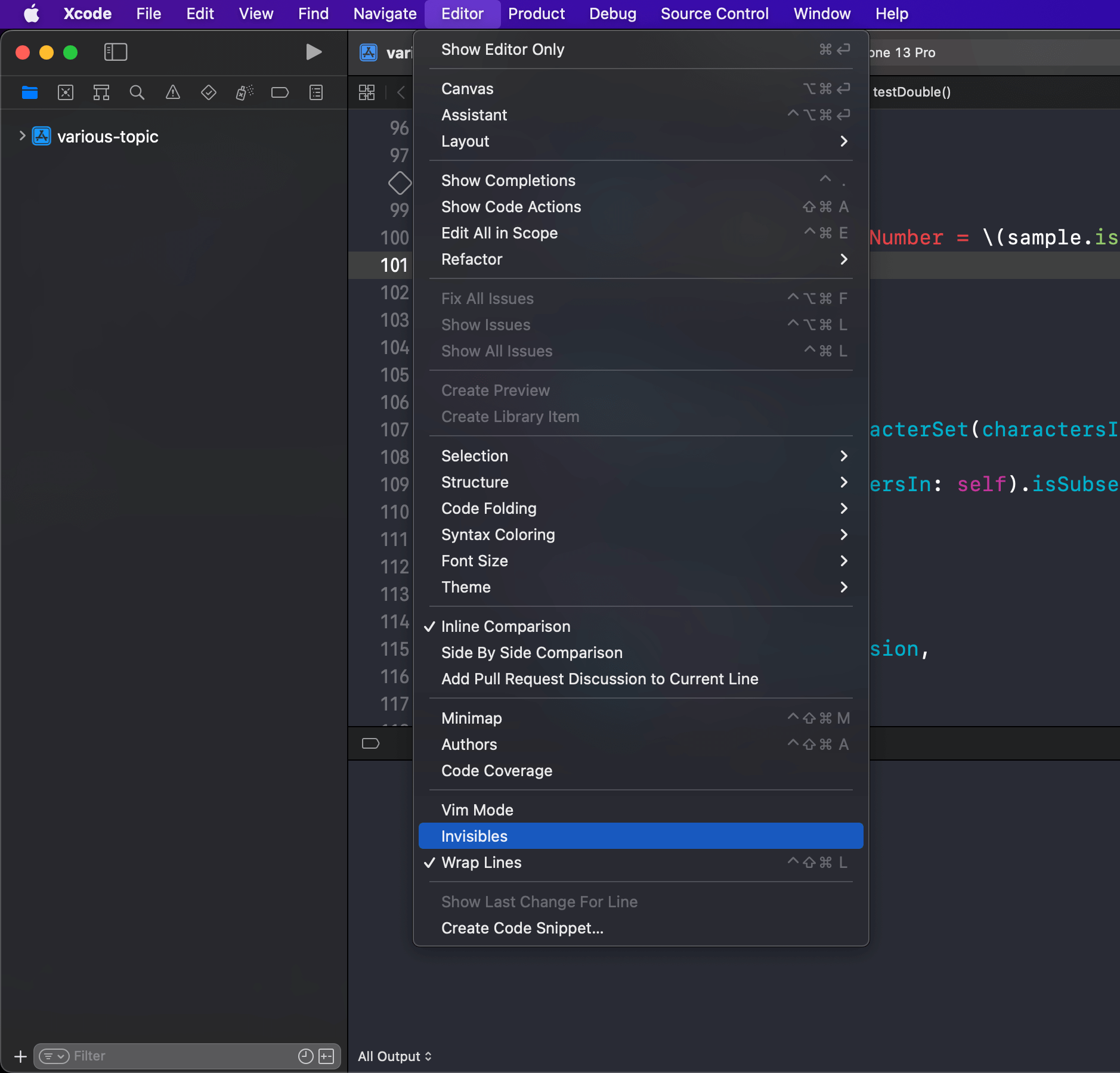Disable Wrap Lines
Screen dimensions: 1120x1073
[x=481, y=863]
